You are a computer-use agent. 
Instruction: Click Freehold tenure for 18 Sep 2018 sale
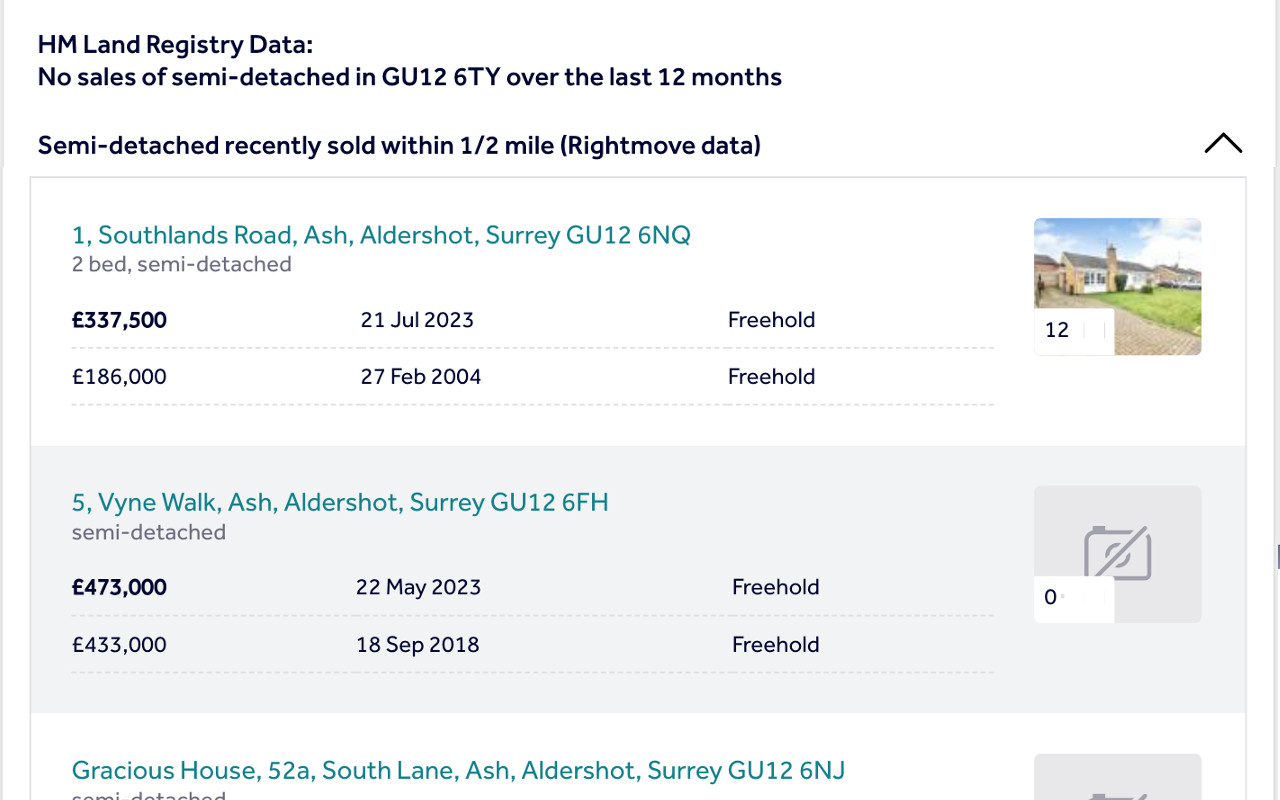(775, 645)
